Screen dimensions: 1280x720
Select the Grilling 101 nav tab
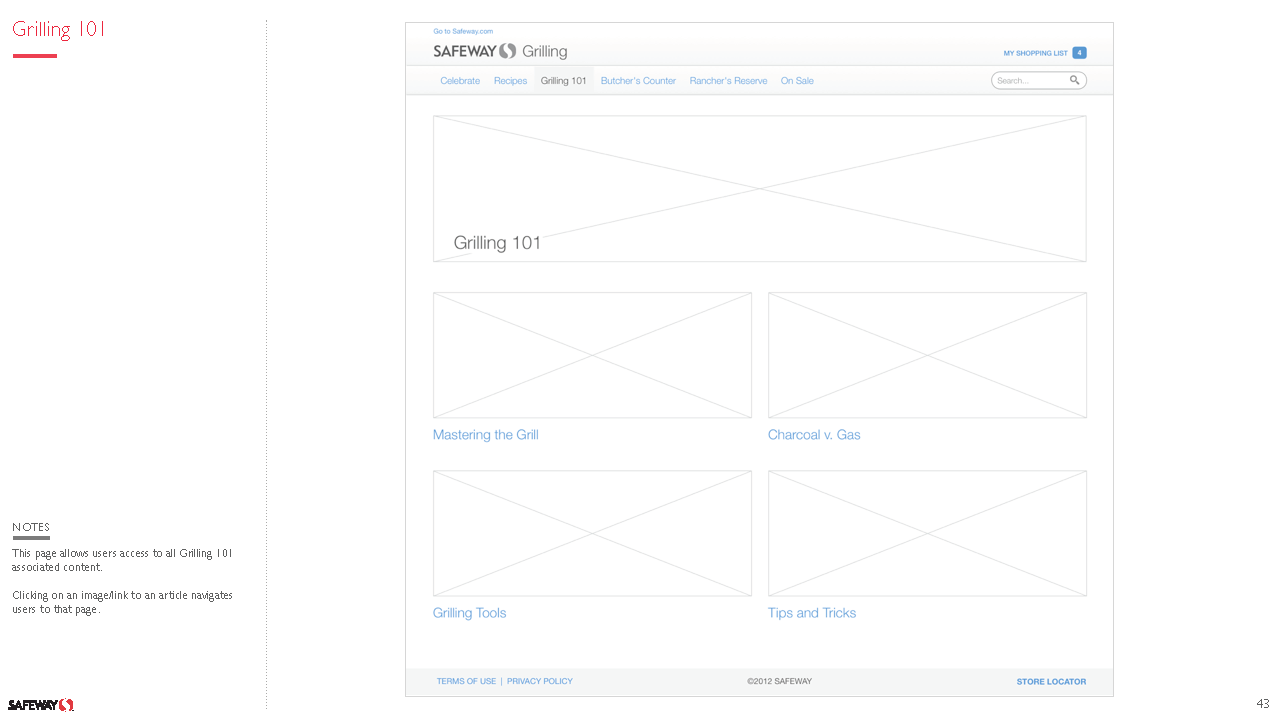tap(564, 81)
